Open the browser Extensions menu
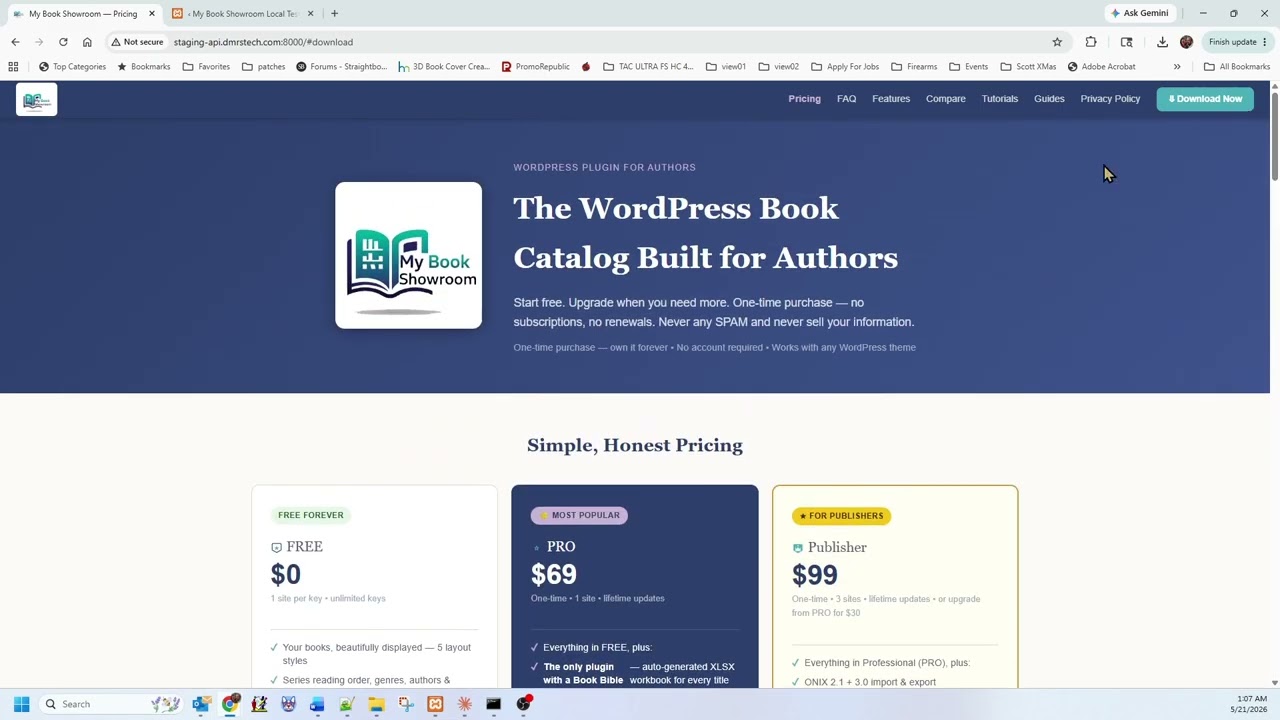Screen dimensions: 1280x720 coord(1091,42)
